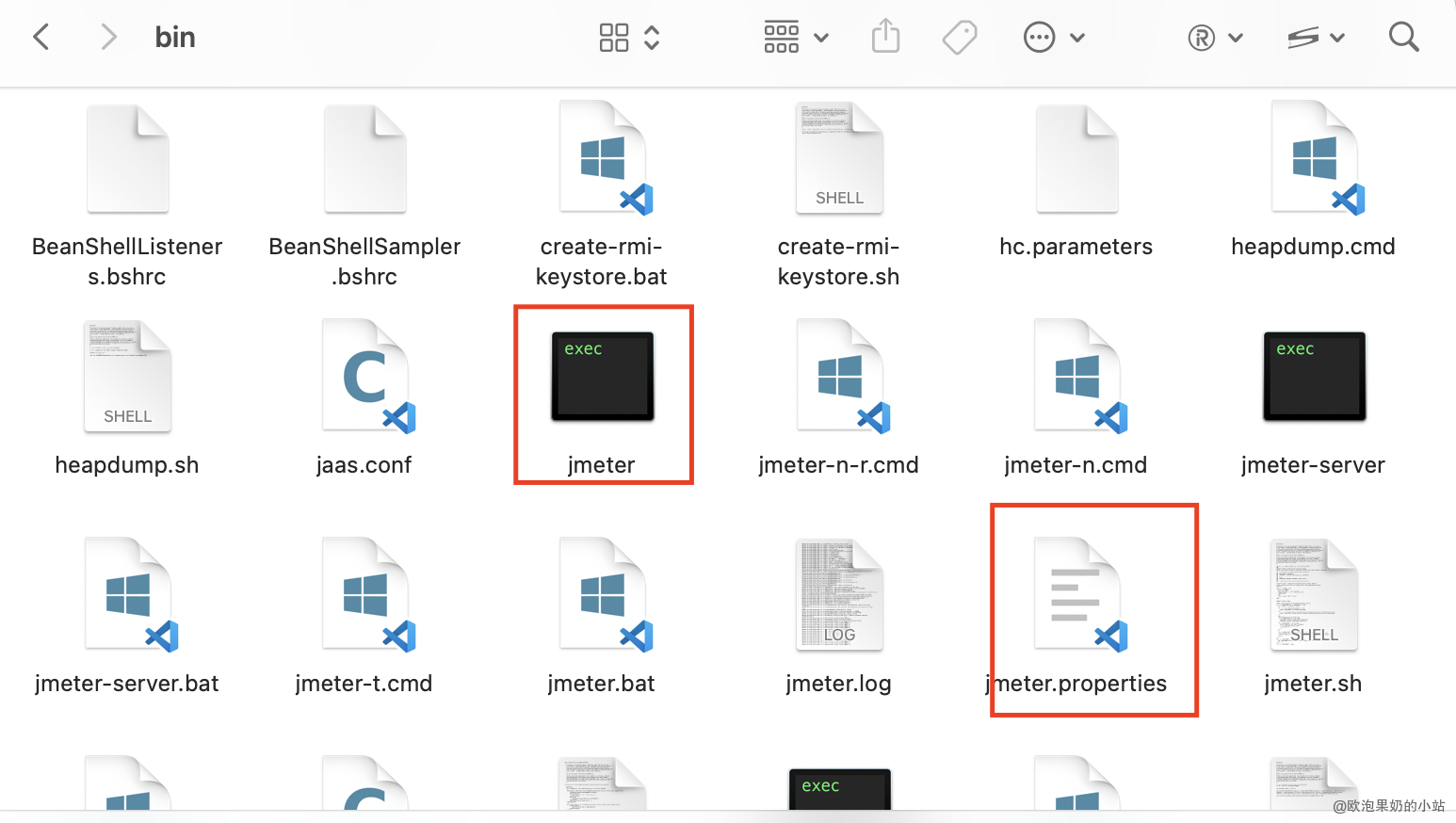Click the striped S toolbar icon

[1303, 38]
